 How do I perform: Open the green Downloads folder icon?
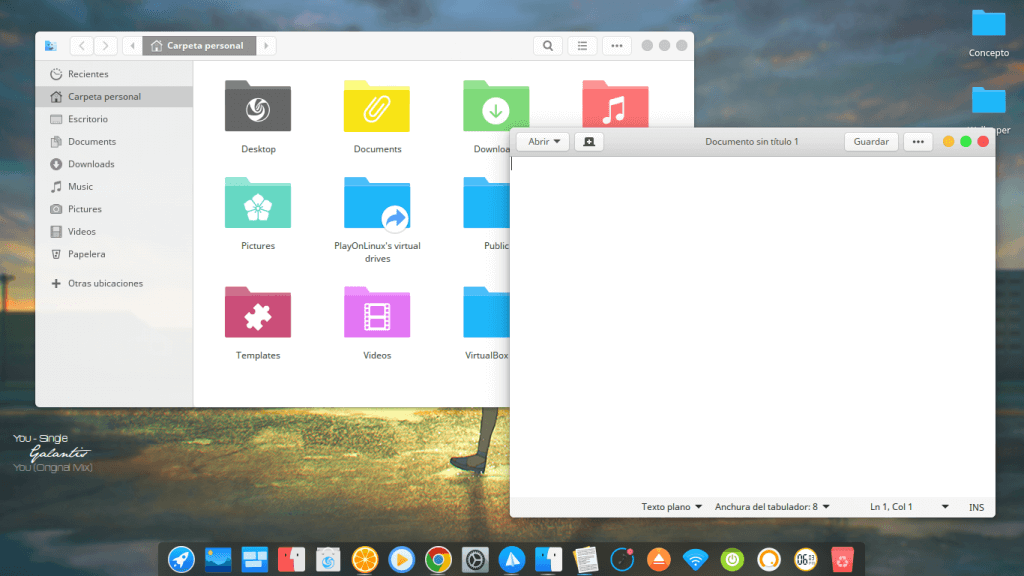point(496,105)
